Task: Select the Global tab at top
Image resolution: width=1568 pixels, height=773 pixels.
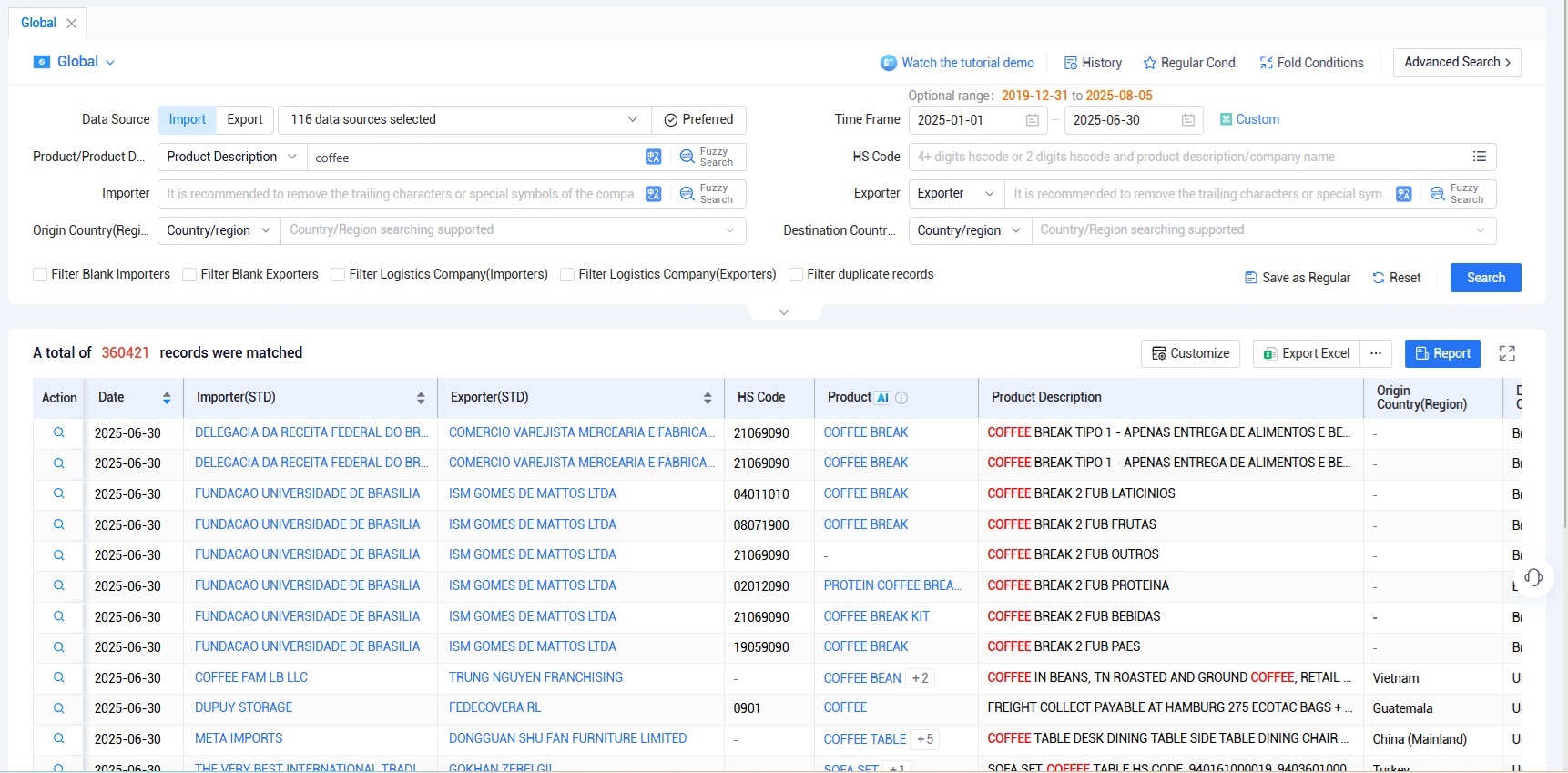Action: [x=38, y=23]
